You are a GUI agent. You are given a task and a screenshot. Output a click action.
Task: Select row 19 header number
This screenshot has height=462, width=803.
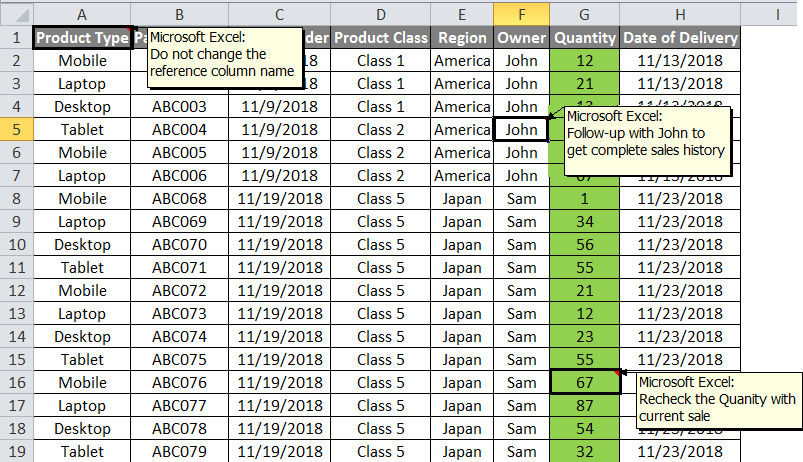pos(17,451)
